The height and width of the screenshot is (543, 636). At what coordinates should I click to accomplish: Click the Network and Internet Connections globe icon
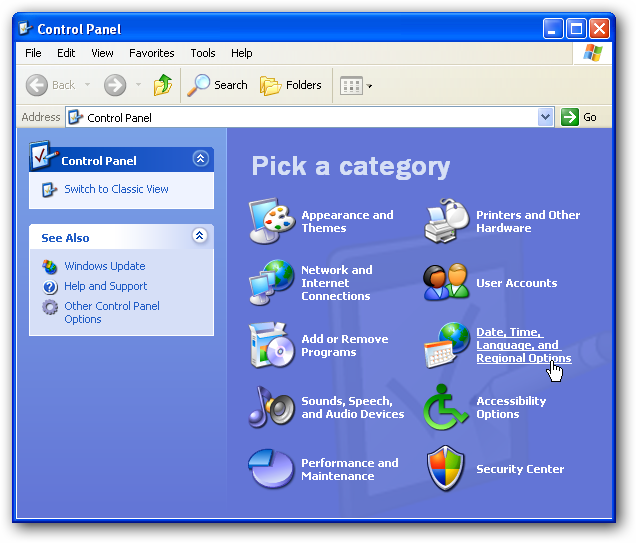pos(272,283)
